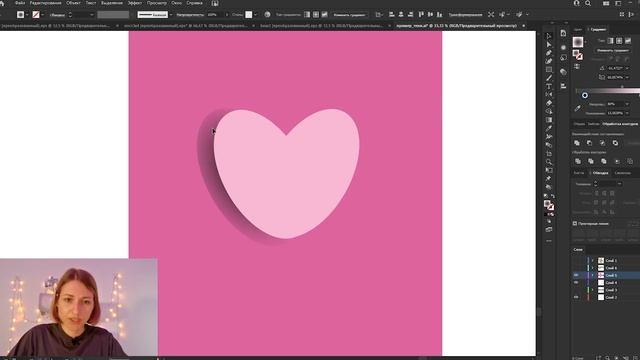Expand Слой 3 layer arrow

(593, 290)
